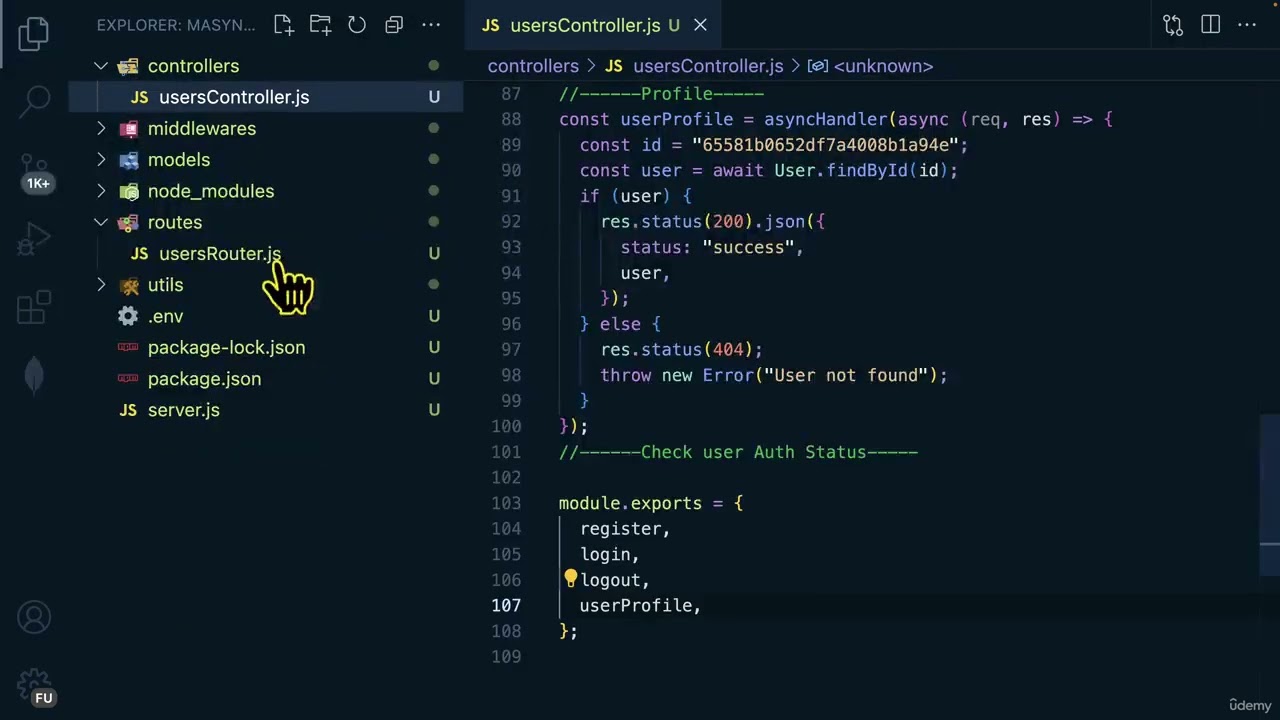Click the Profile comment on line 87

tap(661, 94)
